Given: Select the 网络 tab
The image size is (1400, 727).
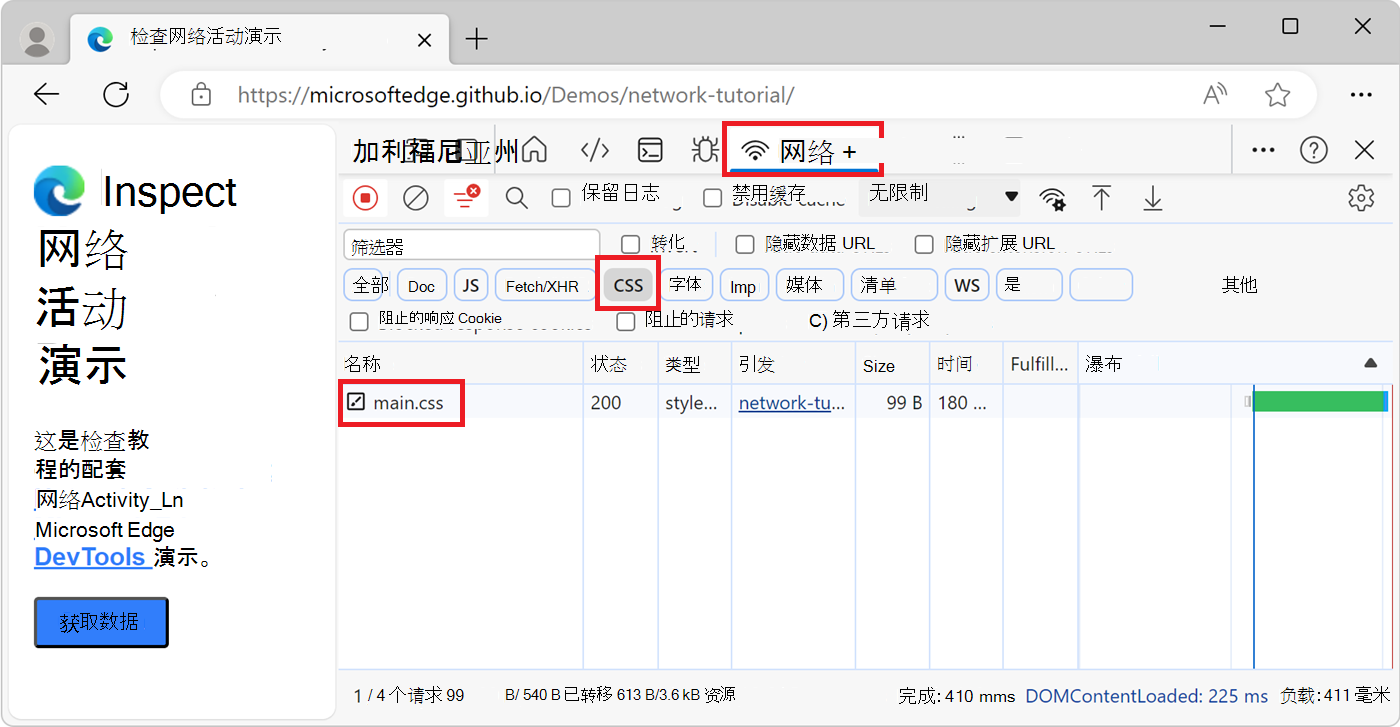Looking at the screenshot, I should (x=803, y=151).
